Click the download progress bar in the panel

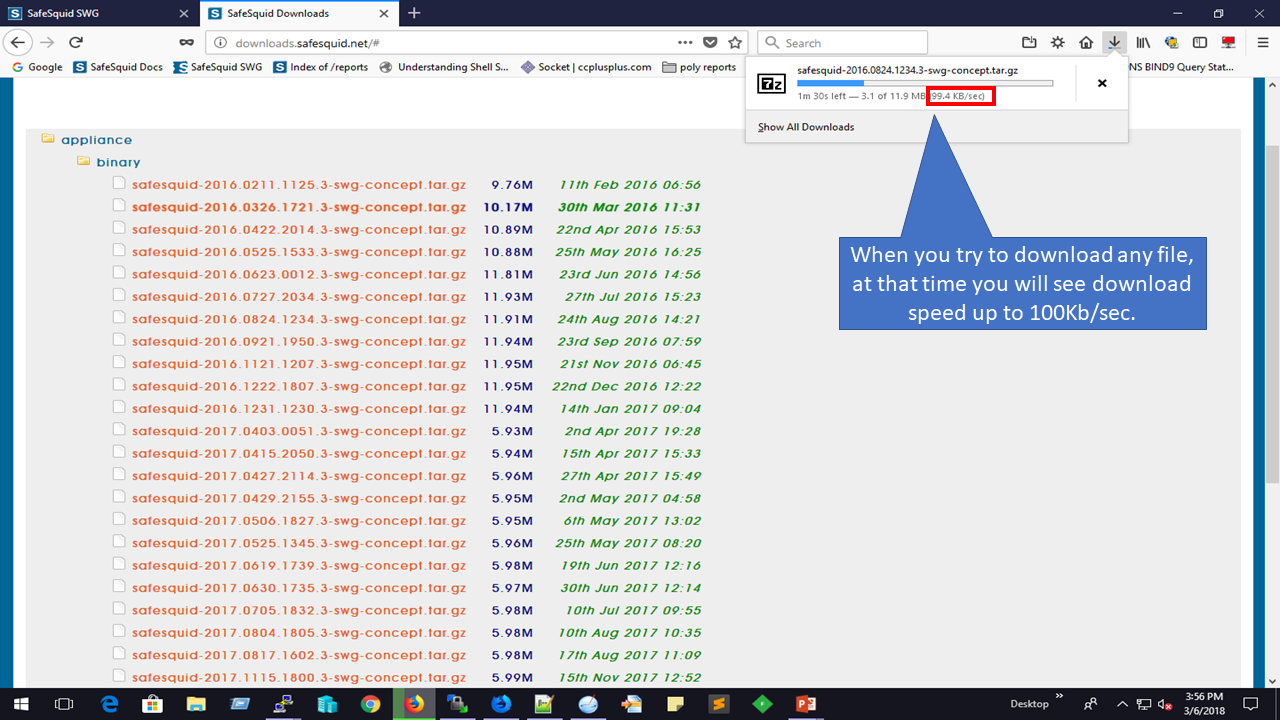tap(925, 84)
